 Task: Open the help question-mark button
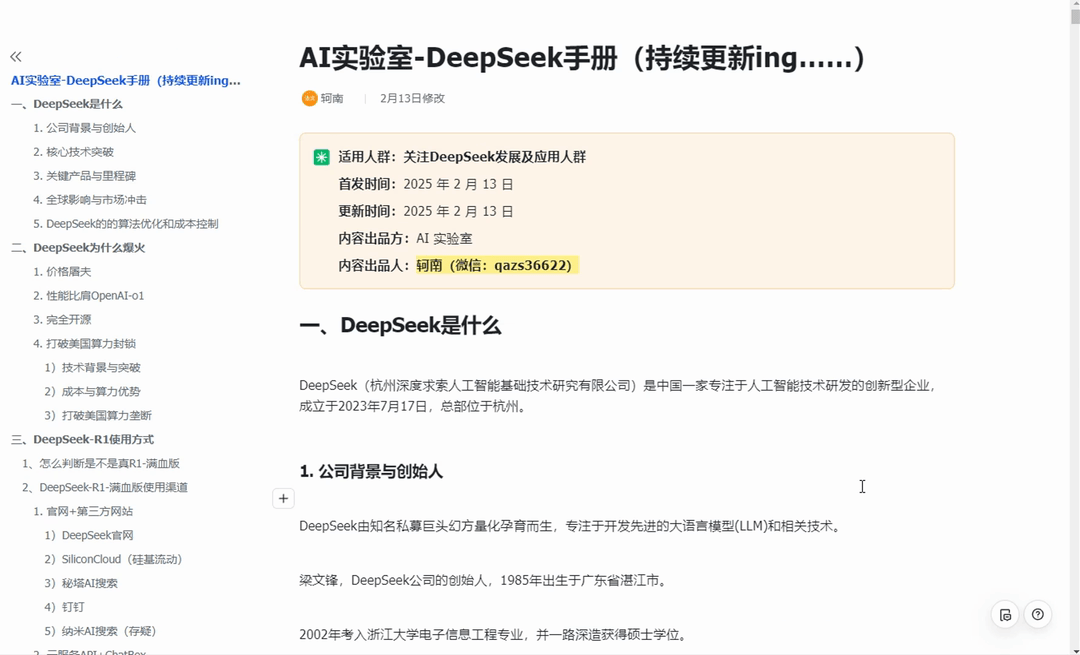tap(1037, 614)
